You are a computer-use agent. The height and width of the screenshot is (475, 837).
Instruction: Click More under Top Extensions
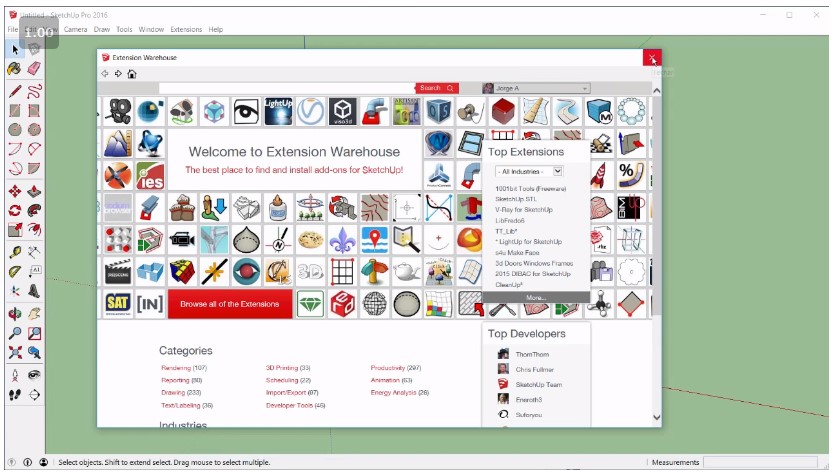click(536, 297)
